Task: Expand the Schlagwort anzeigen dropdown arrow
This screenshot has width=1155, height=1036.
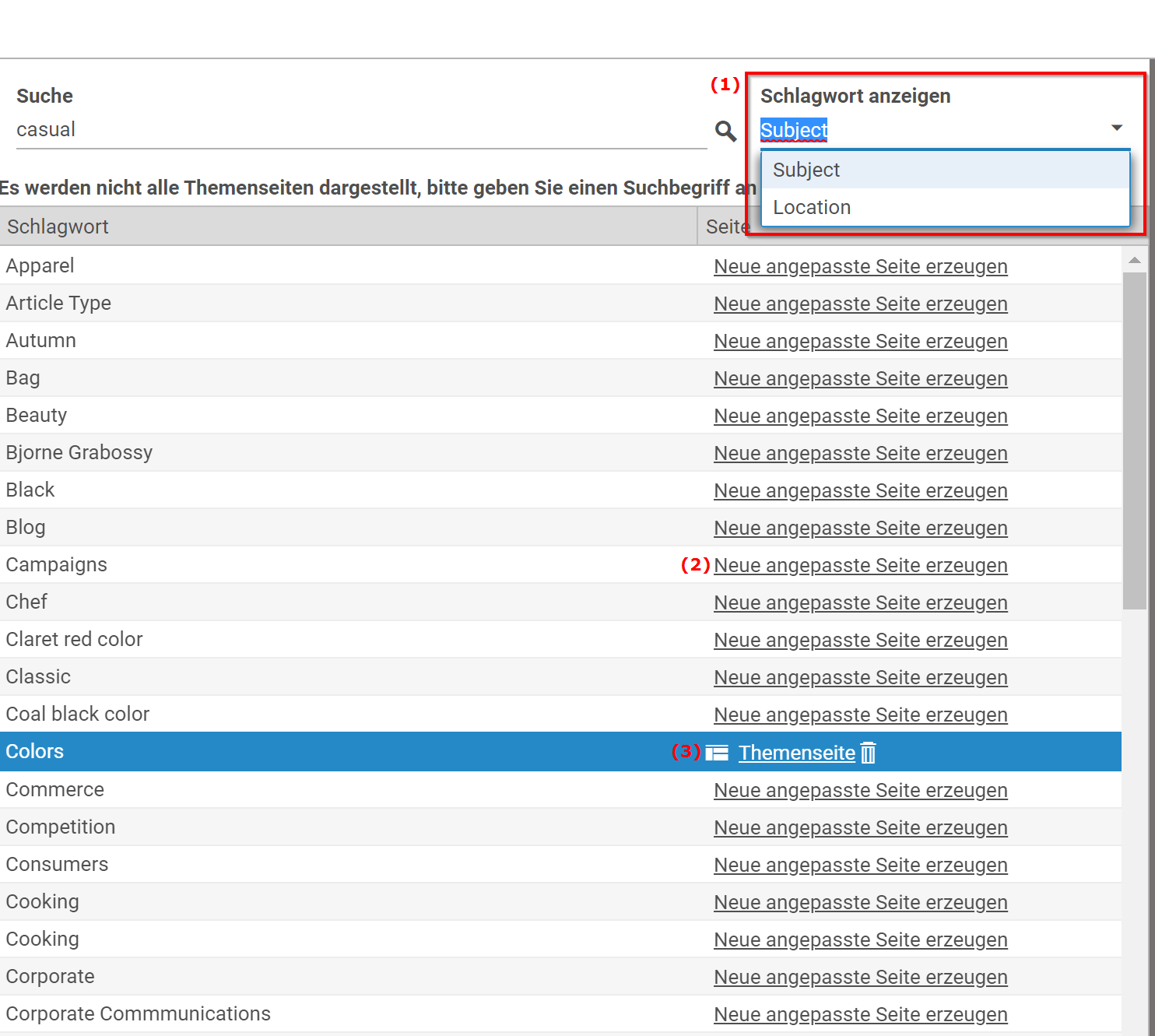Action: (x=1116, y=128)
